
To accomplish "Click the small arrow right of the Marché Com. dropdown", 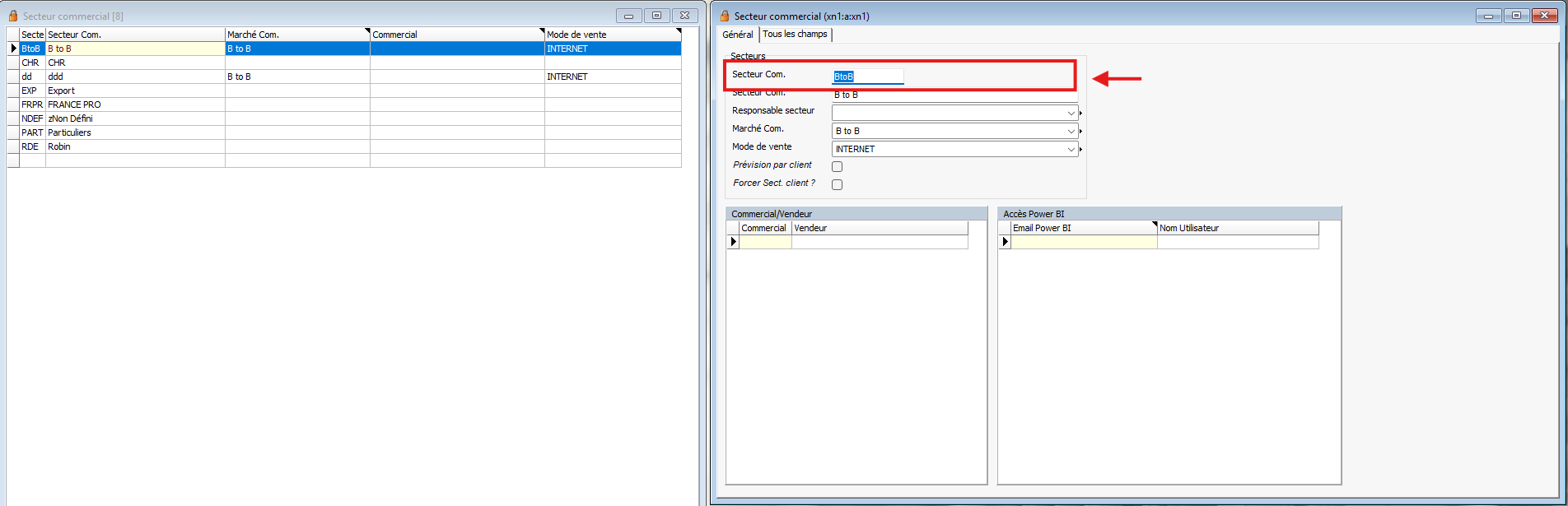I will [1080, 132].
